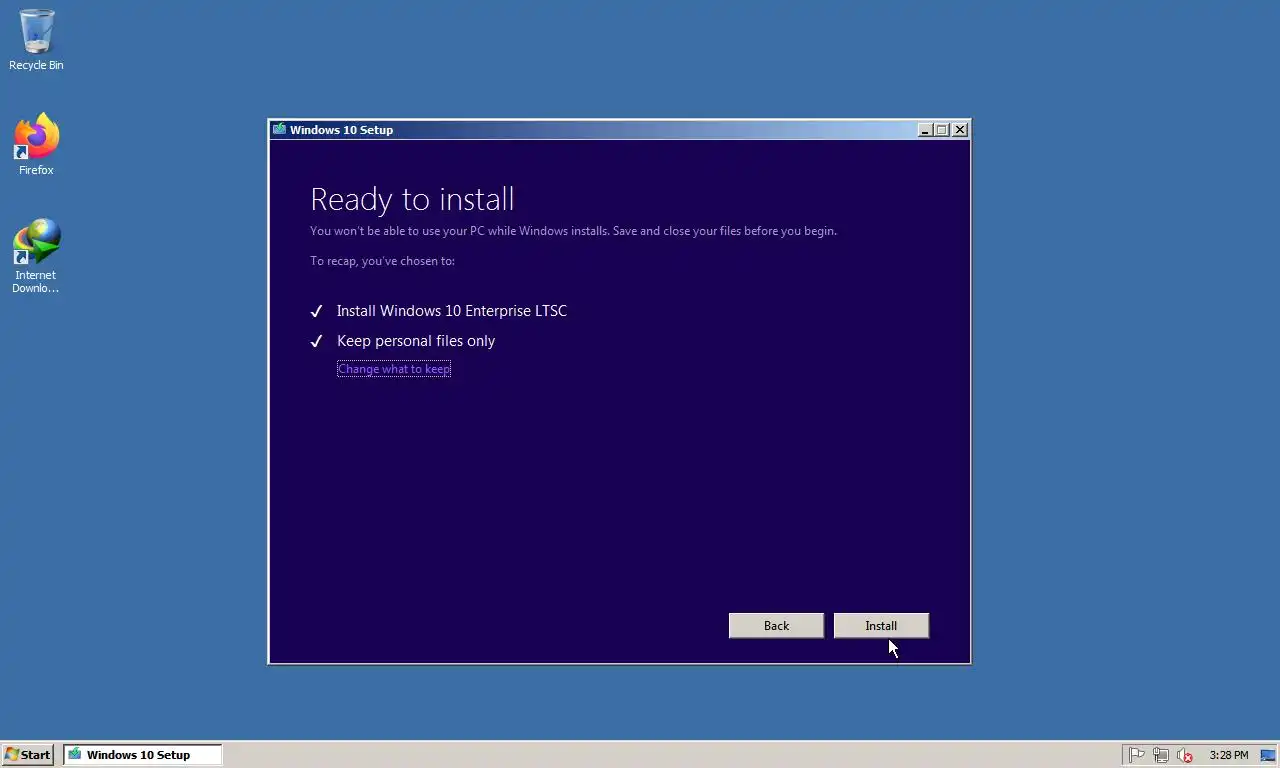Open the 'Change what to keep' link
Viewport: 1280px width, 768px height.
394,369
